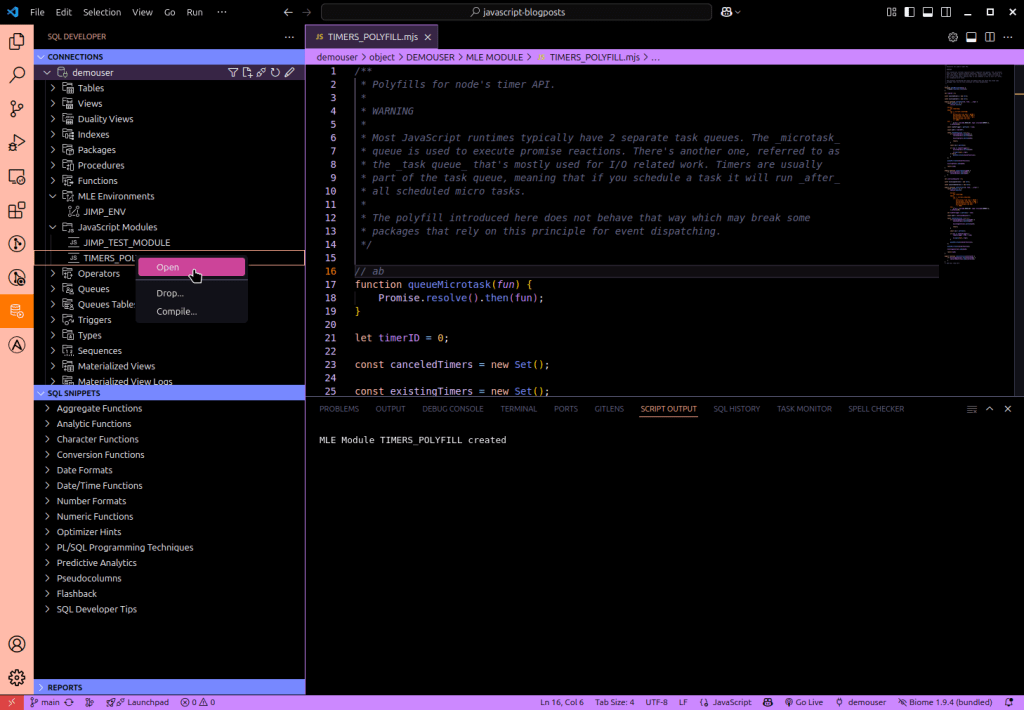
Task: Open the SQL Developer database view in activity bar
Action: [17, 310]
